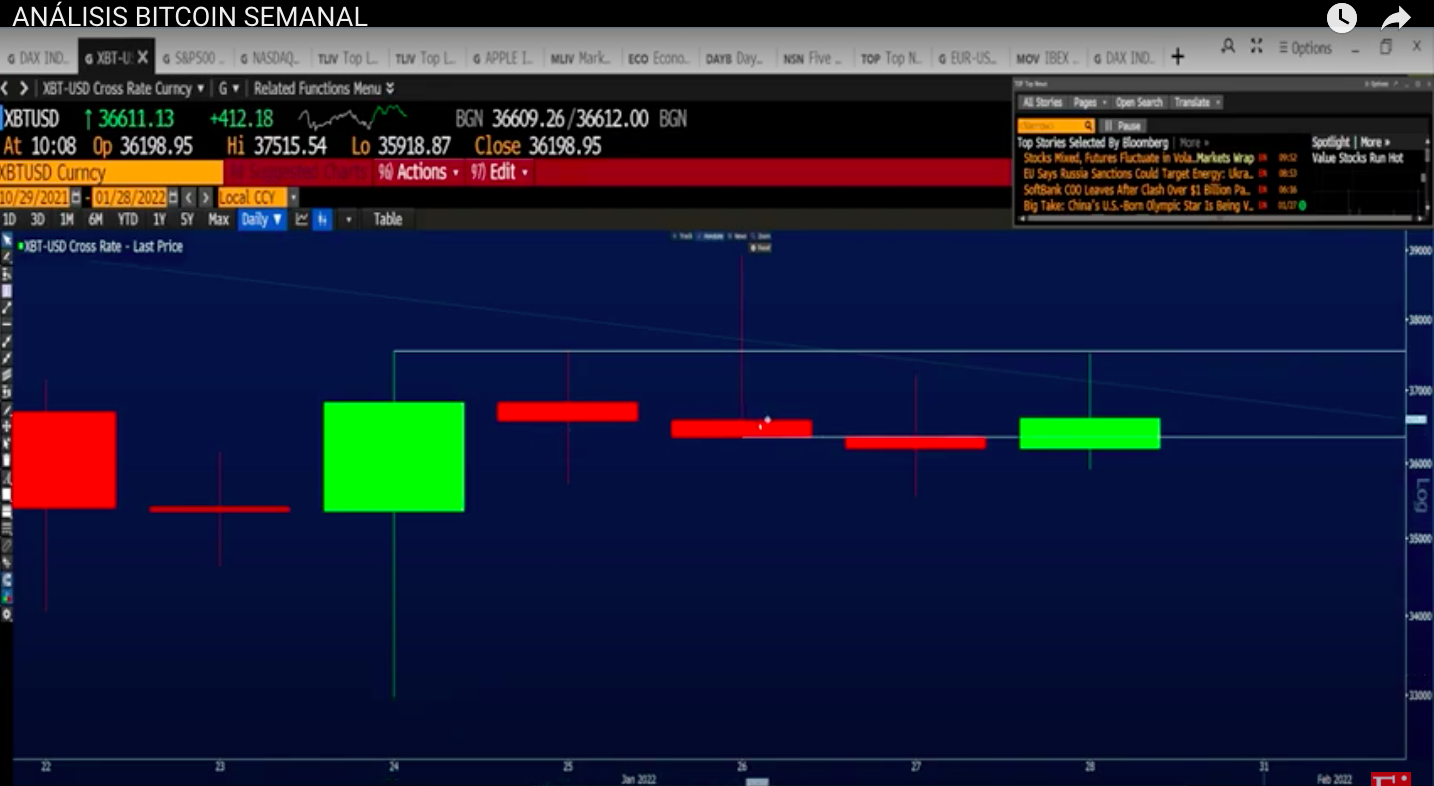Switch to the MOV IBEX tab
Image resolution: width=1434 pixels, height=786 pixels.
1048,58
